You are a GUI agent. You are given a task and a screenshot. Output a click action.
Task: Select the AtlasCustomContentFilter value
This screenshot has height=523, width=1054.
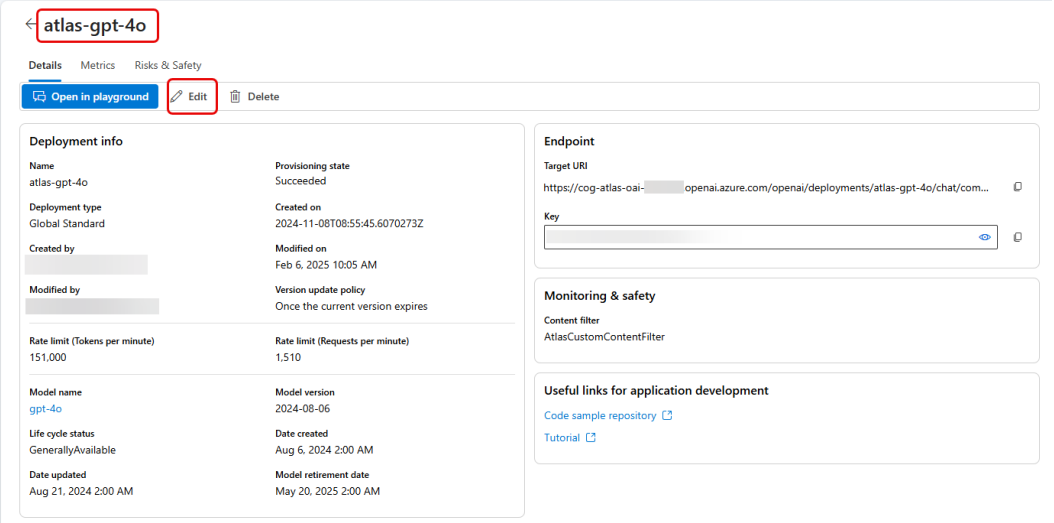(604, 337)
